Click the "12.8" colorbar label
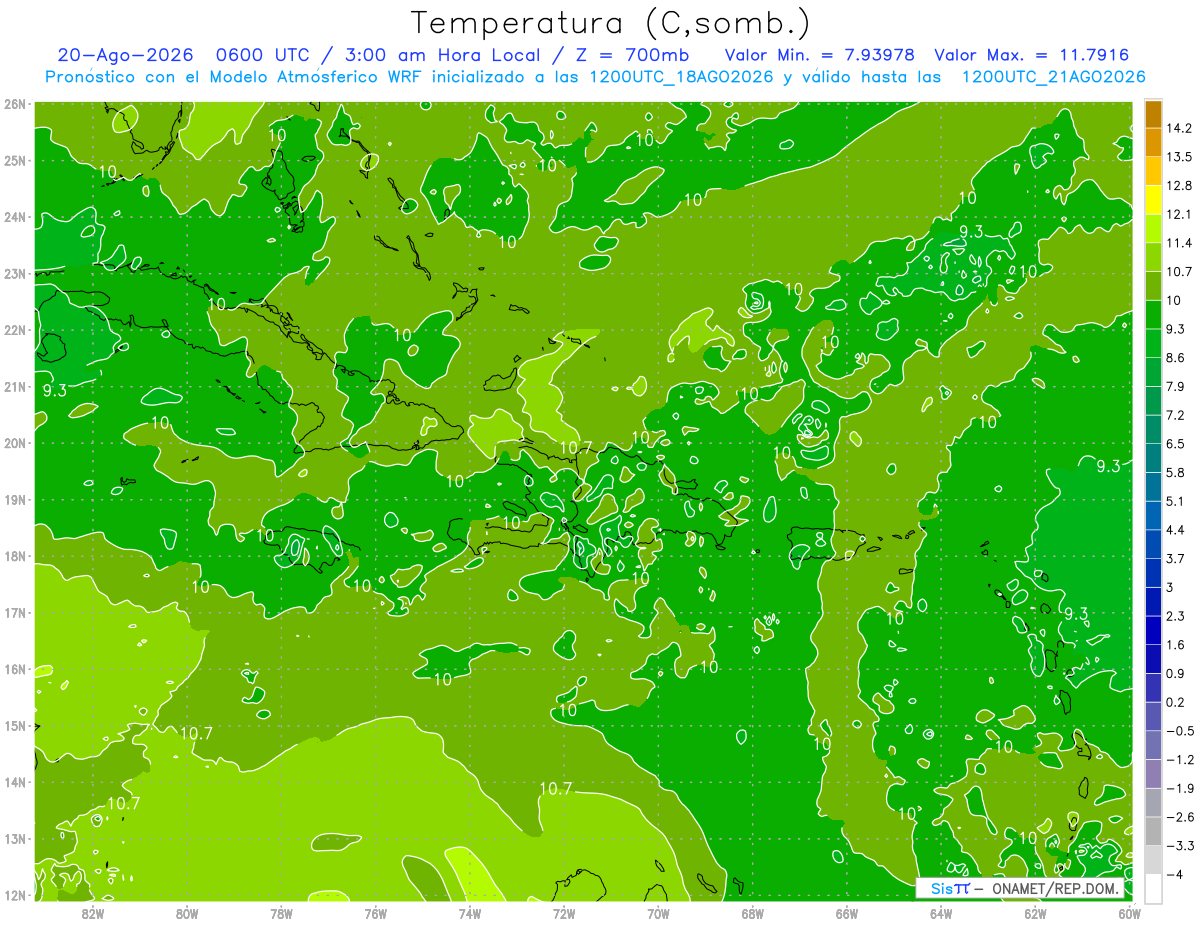Viewport: 1200px width, 927px height. coord(1179,186)
